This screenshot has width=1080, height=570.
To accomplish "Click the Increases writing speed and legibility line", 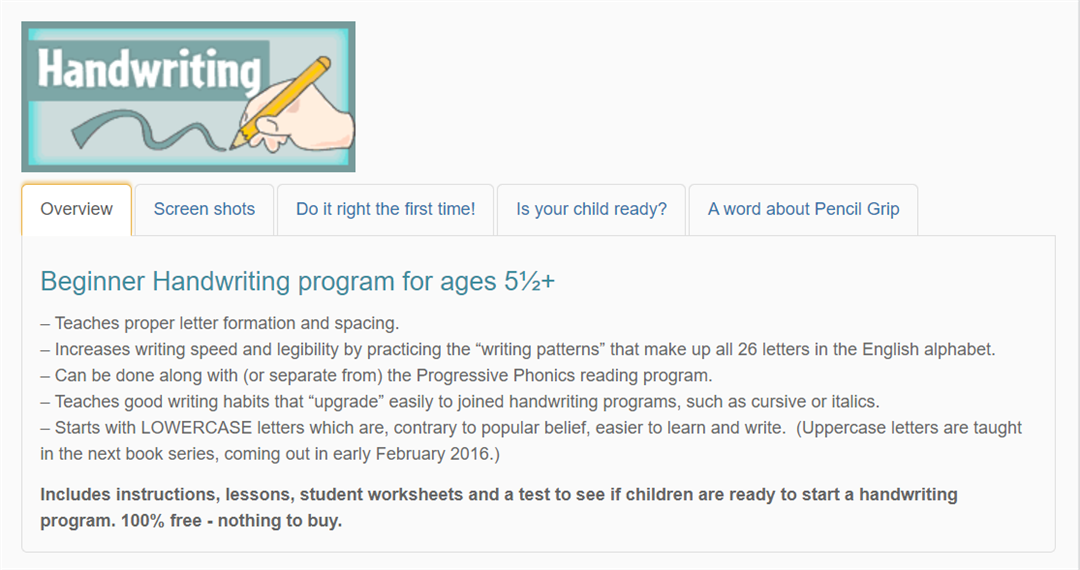I will (x=518, y=349).
